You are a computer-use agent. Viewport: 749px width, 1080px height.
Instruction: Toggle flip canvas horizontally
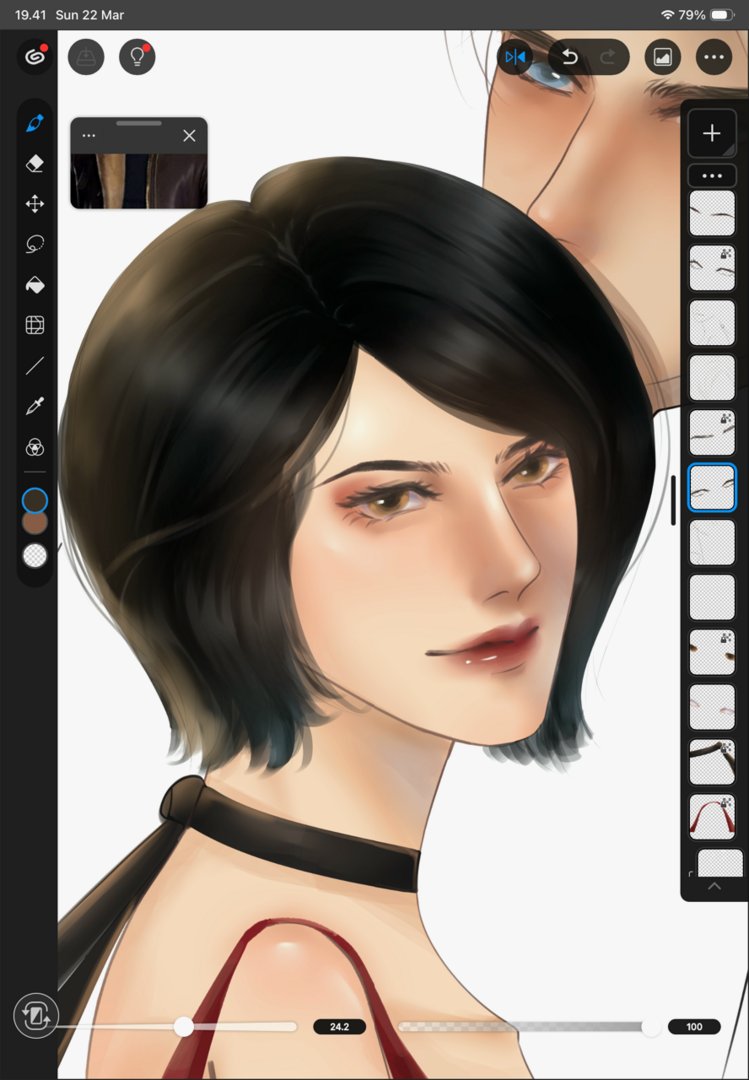pos(515,56)
